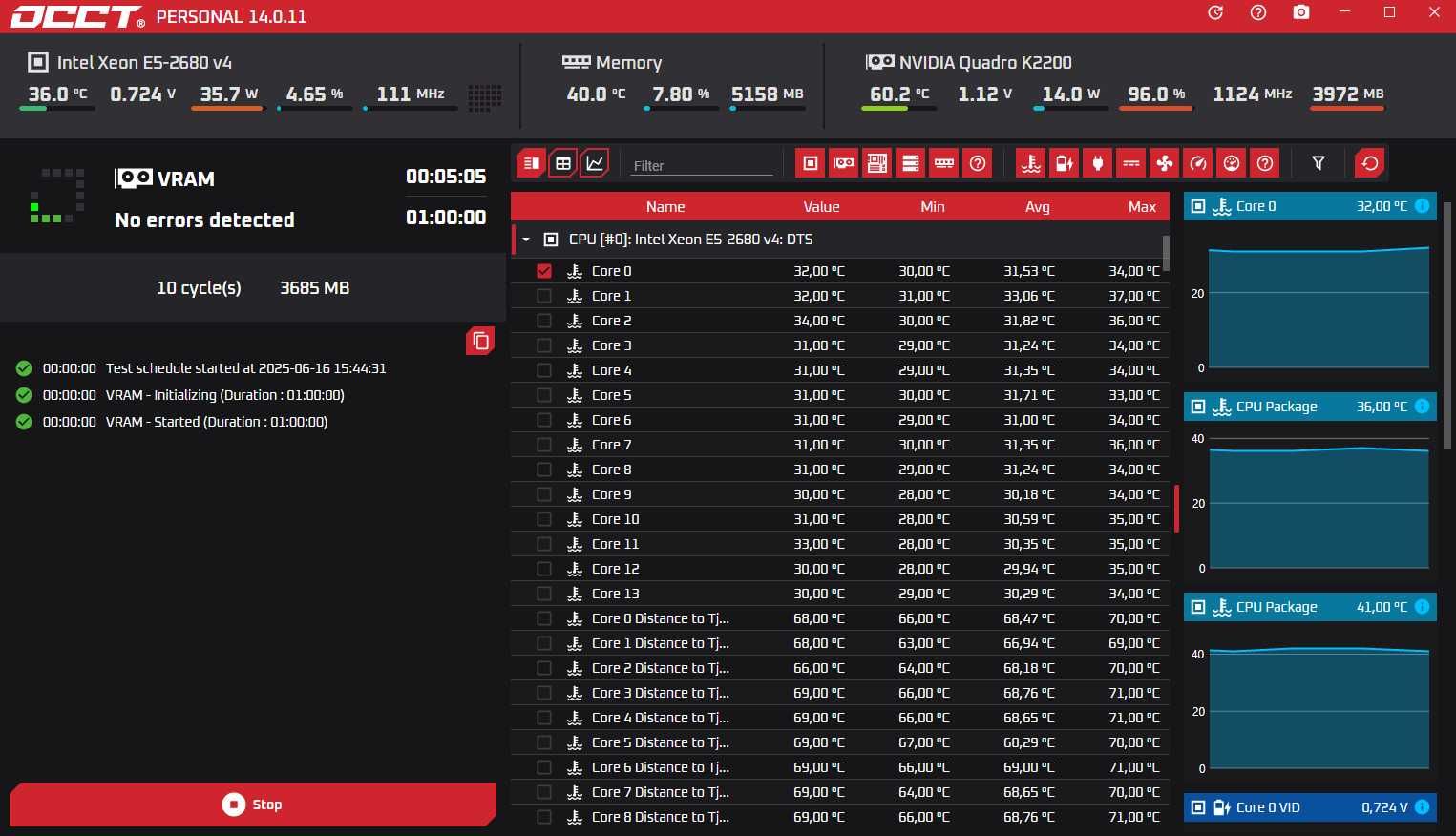This screenshot has height=836, width=1456.
Task: Sort by Min column header
Action: pos(933,207)
